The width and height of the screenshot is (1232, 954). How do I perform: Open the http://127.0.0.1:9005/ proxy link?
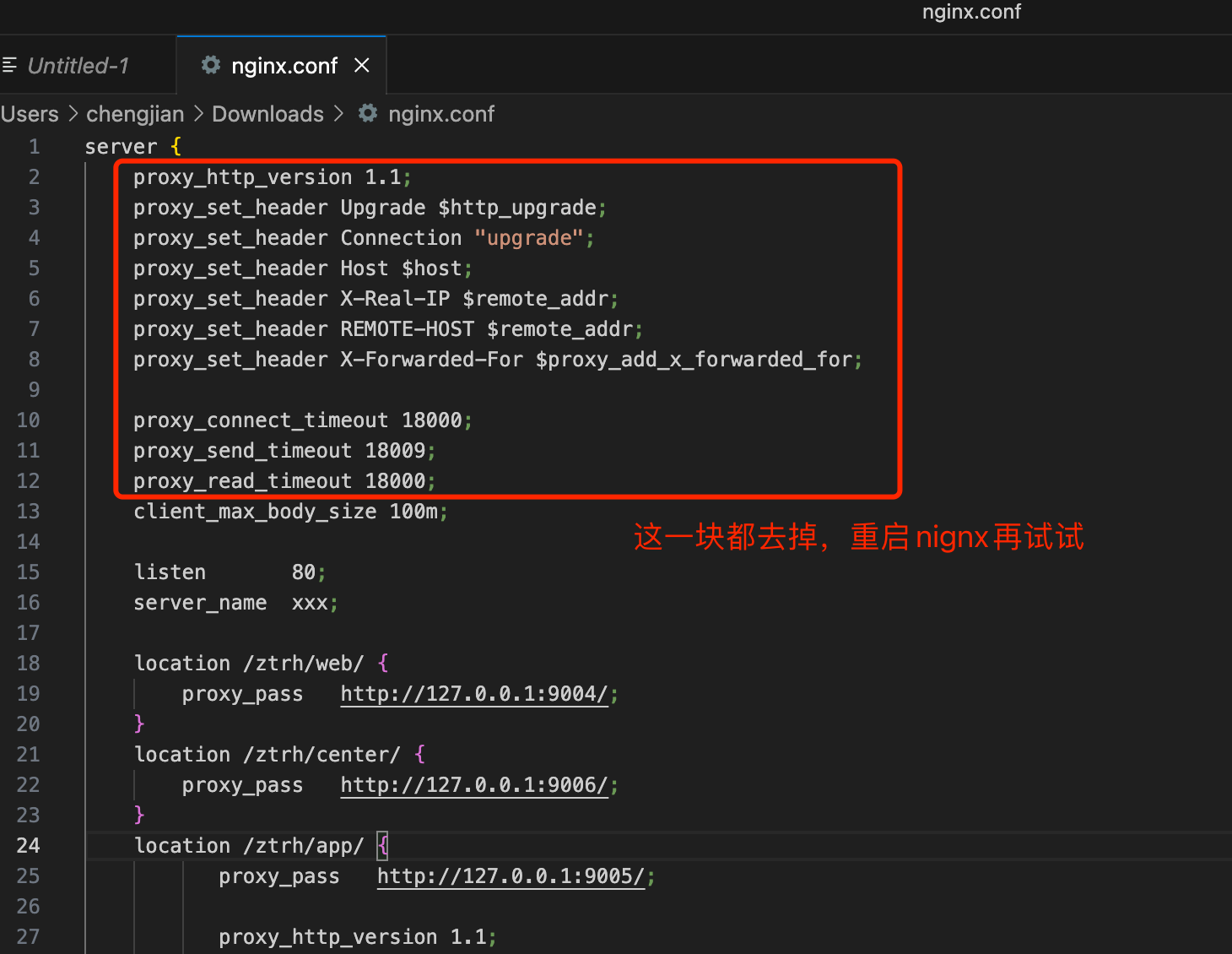511,876
